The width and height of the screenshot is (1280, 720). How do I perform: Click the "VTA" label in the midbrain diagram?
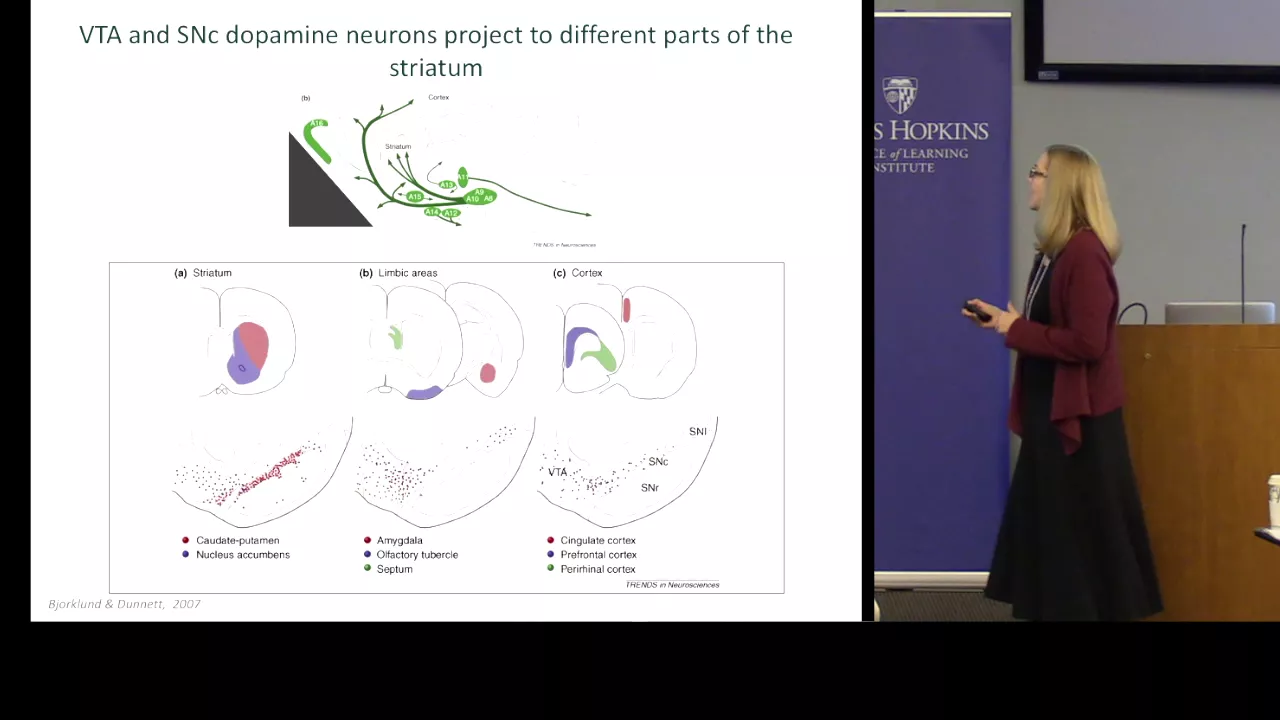[x=557, y=472]
